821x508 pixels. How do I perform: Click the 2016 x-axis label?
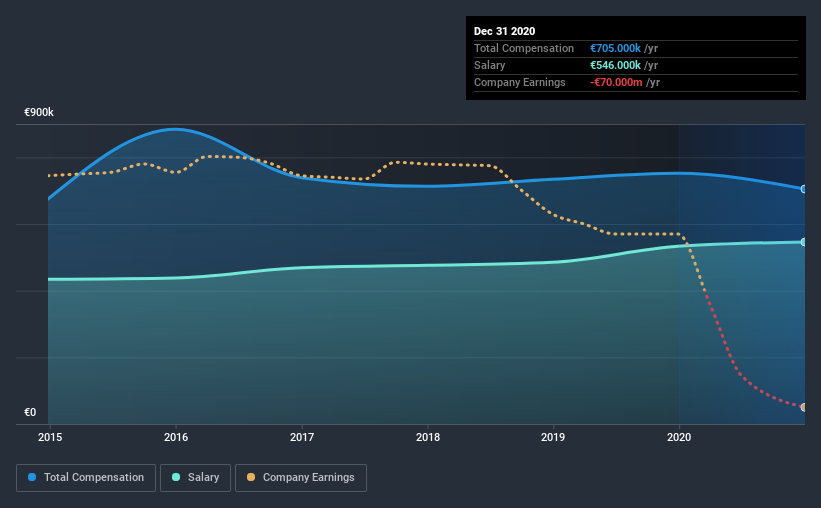176,437
